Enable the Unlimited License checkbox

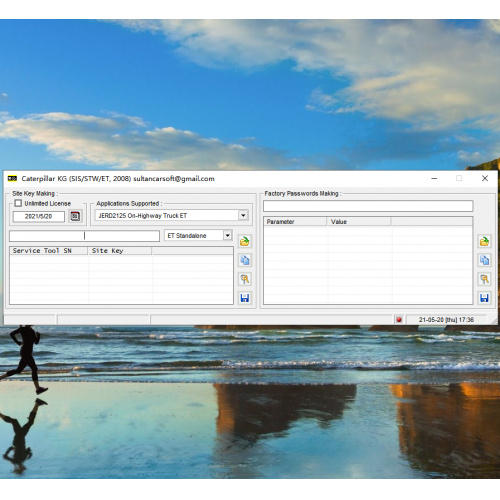click(x=18, y=203)
